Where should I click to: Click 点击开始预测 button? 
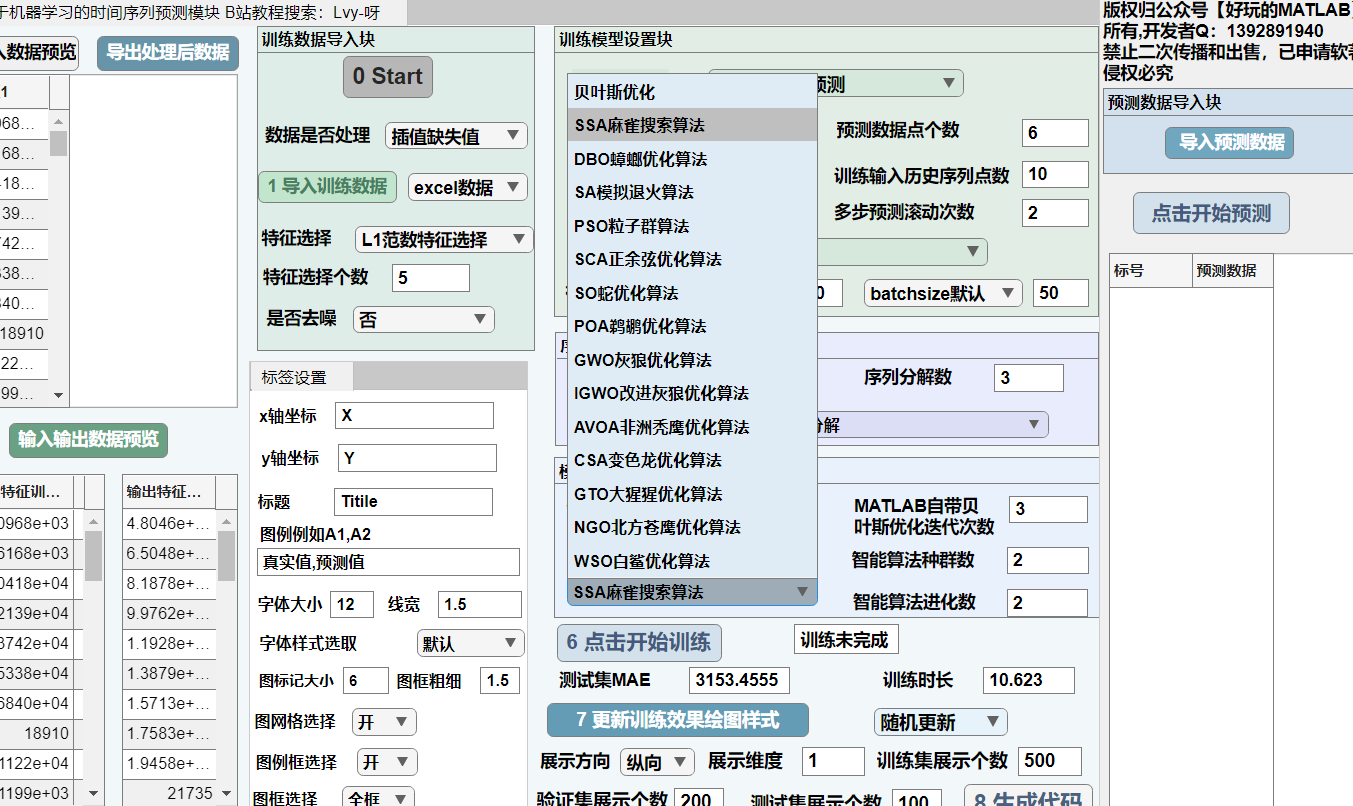click(1210, 214)
